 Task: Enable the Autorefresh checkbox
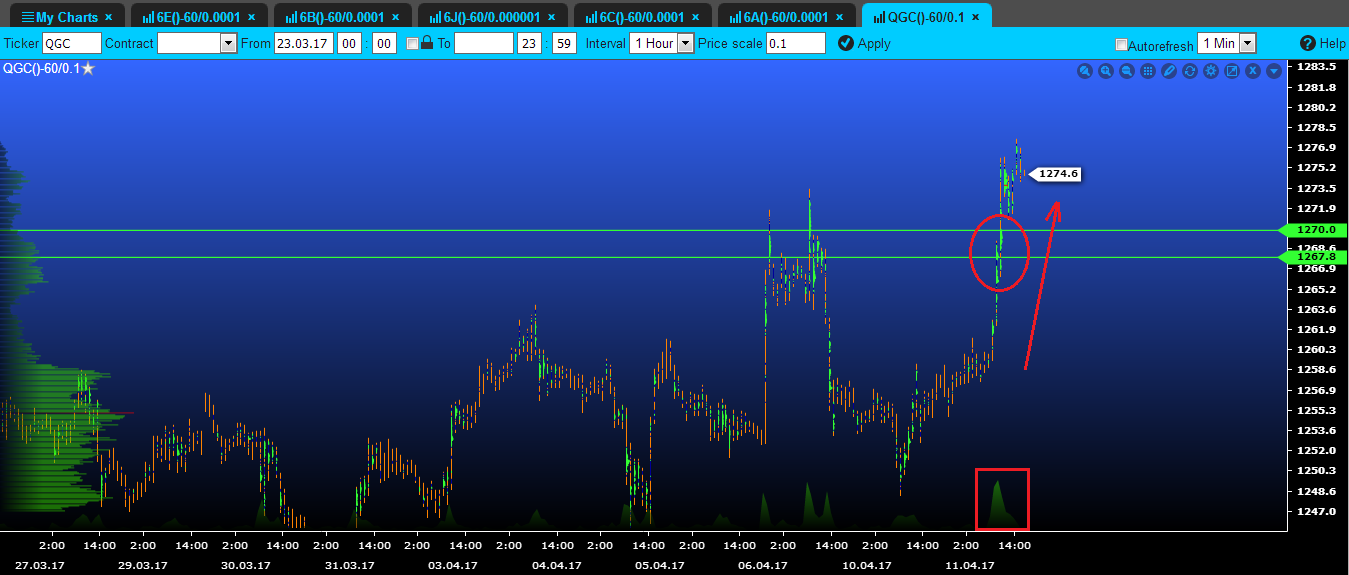coord(1121,45)
